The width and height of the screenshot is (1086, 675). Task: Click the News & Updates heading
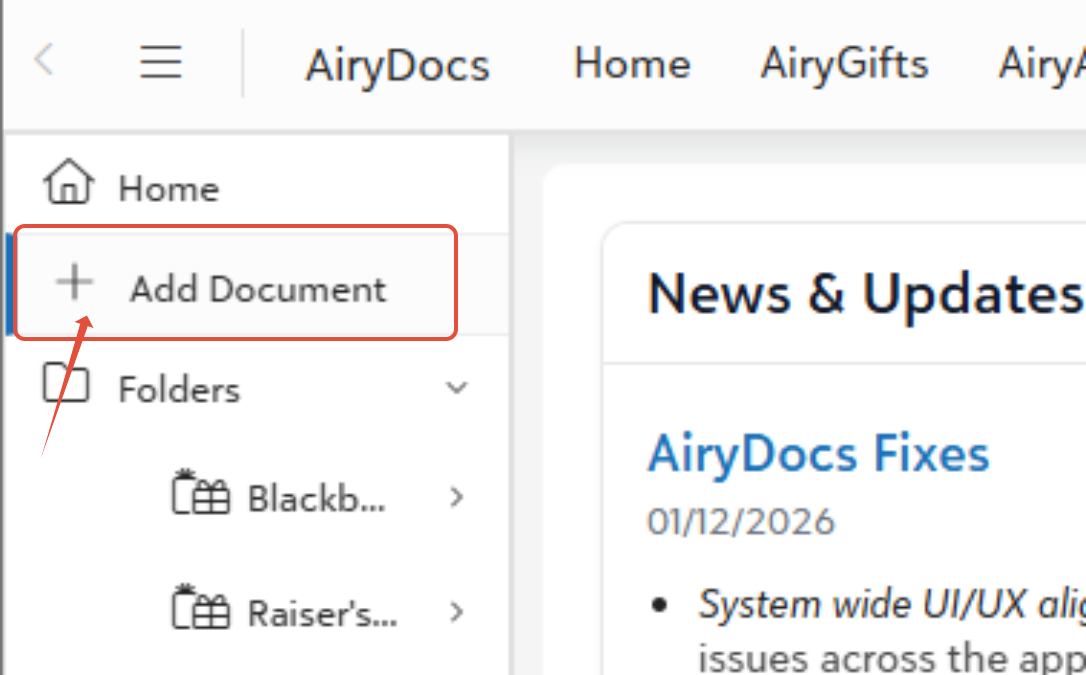pyautogui.click(x=864, y=294)
